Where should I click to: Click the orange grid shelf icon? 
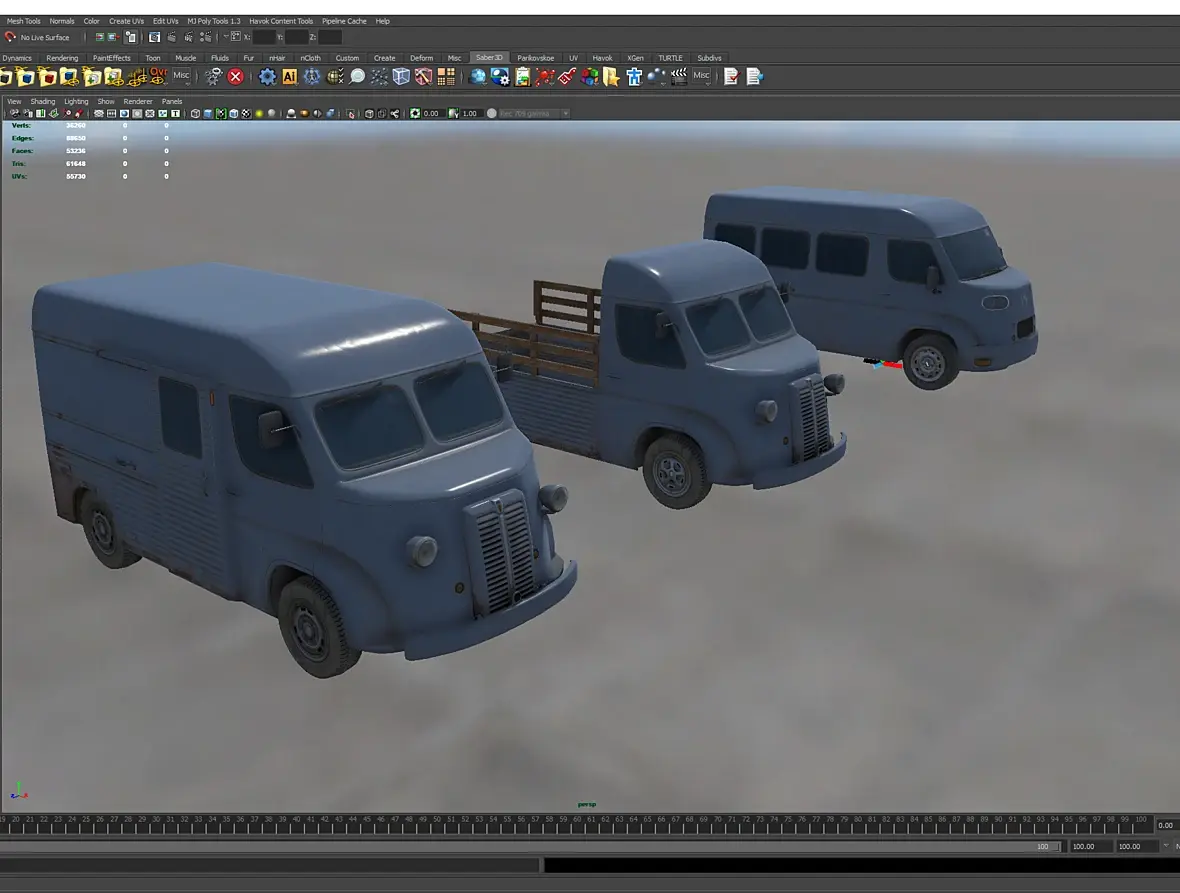click(x=446, y=77)
